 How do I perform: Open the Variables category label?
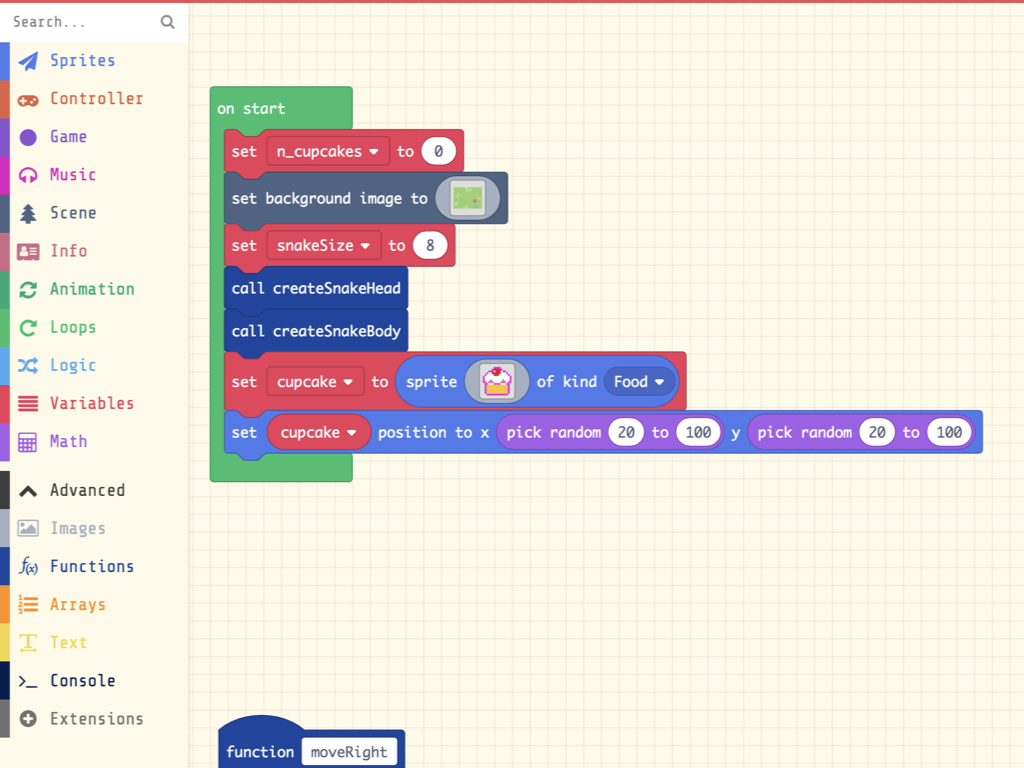92,404
